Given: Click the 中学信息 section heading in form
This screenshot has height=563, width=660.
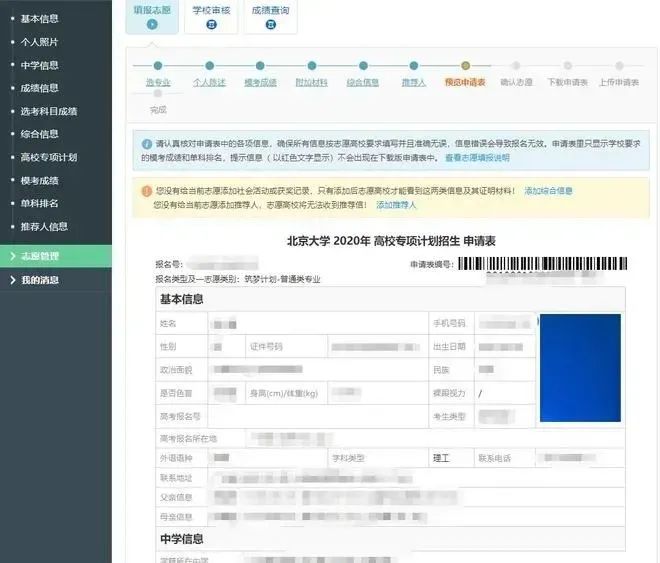Looking at the screenshot, I should tap(181, 539).
